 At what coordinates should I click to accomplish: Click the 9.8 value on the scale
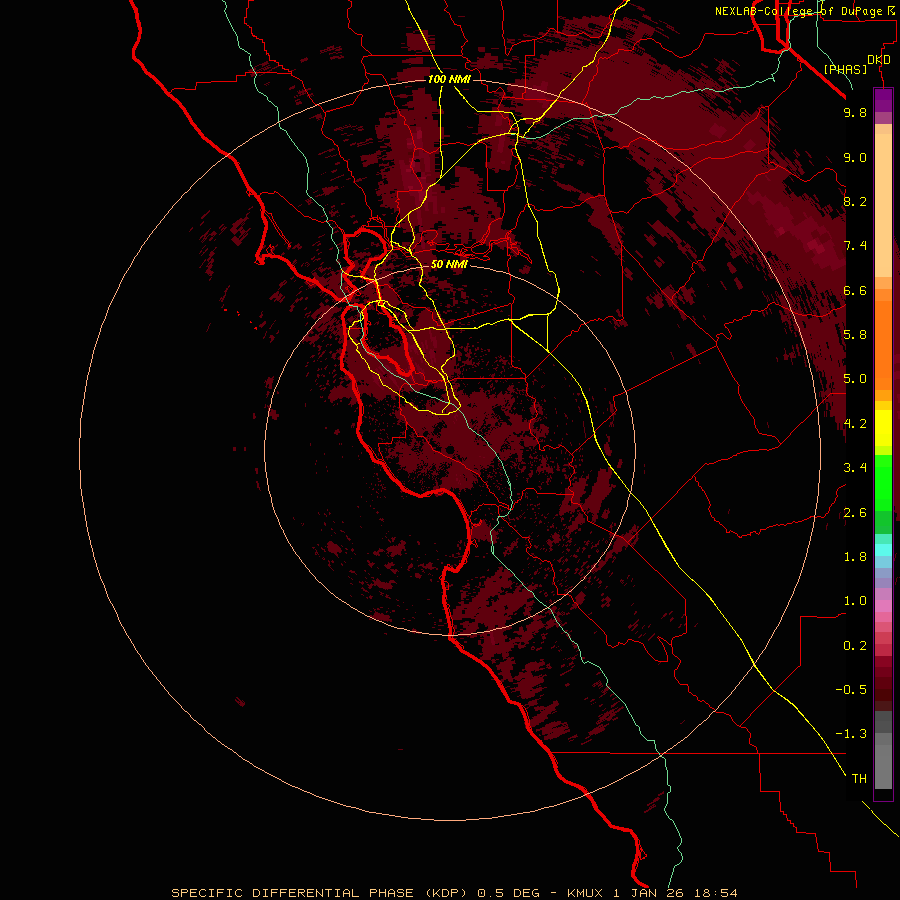tap(855, 112)
